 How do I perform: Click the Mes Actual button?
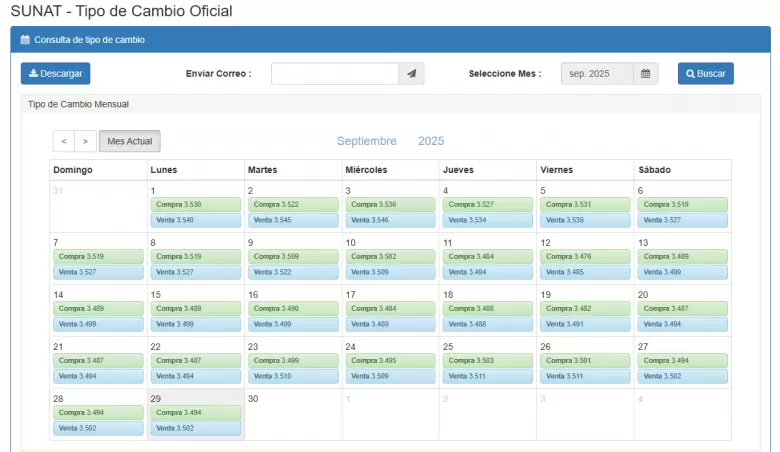130,141
